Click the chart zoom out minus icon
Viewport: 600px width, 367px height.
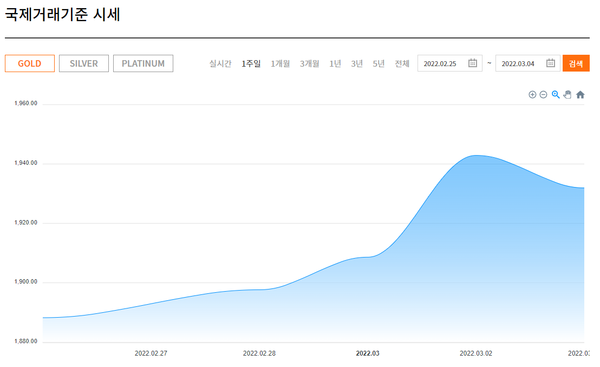click(x=543, y=95)
